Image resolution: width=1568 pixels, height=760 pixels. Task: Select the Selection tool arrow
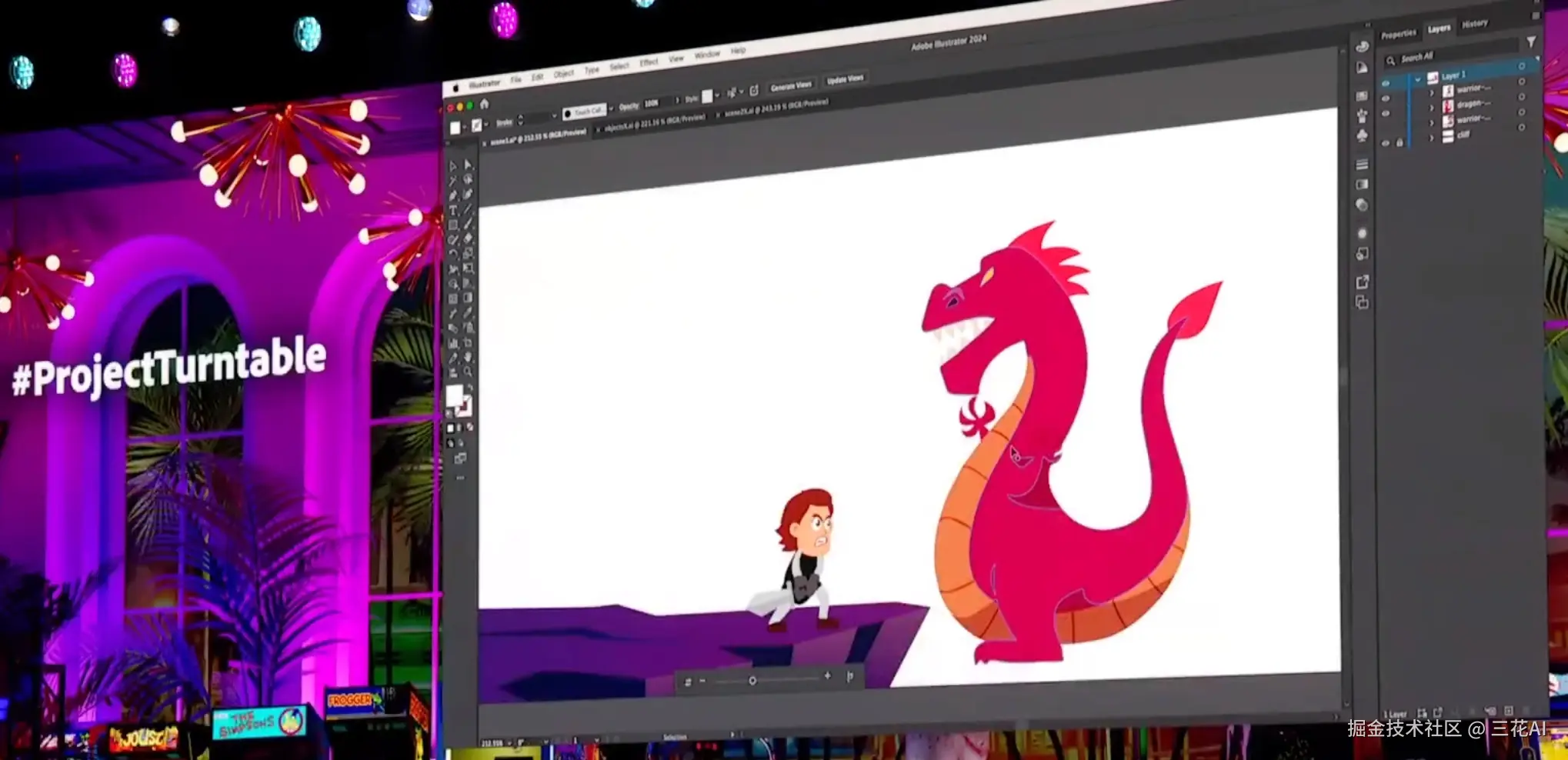pos(452,166)
